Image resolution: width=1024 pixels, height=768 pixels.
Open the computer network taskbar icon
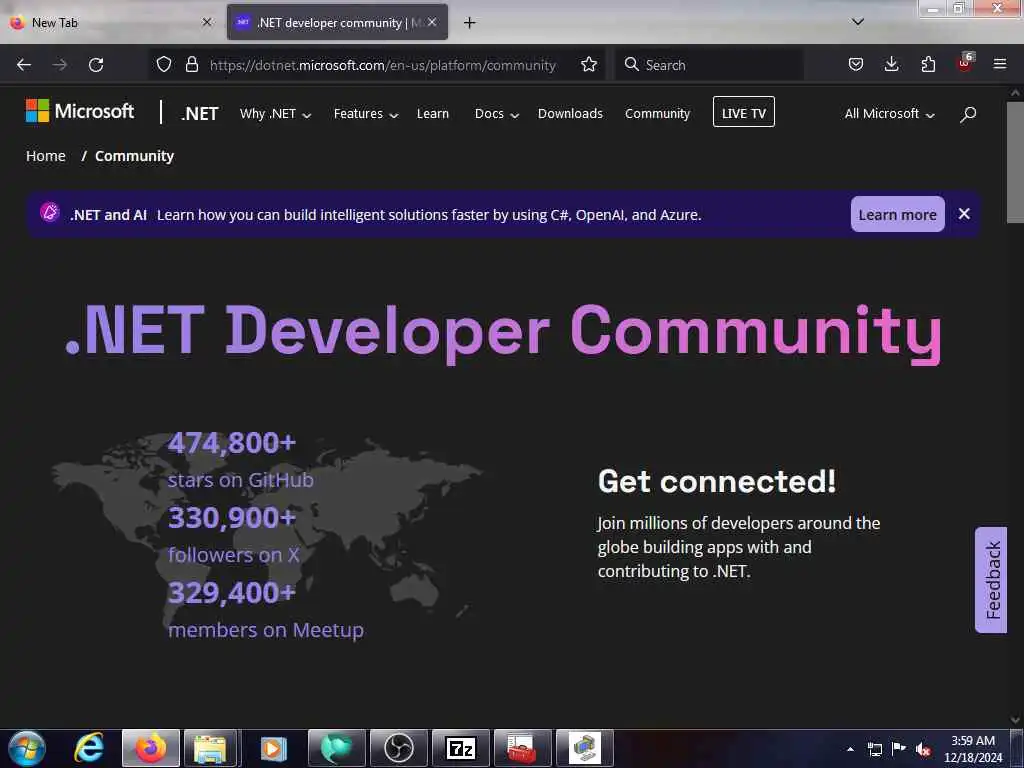[x=584, y=748]
